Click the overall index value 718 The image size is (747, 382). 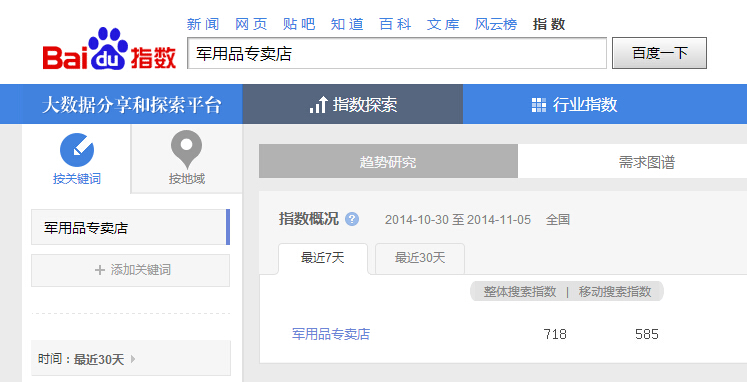(x=555, y=334)
